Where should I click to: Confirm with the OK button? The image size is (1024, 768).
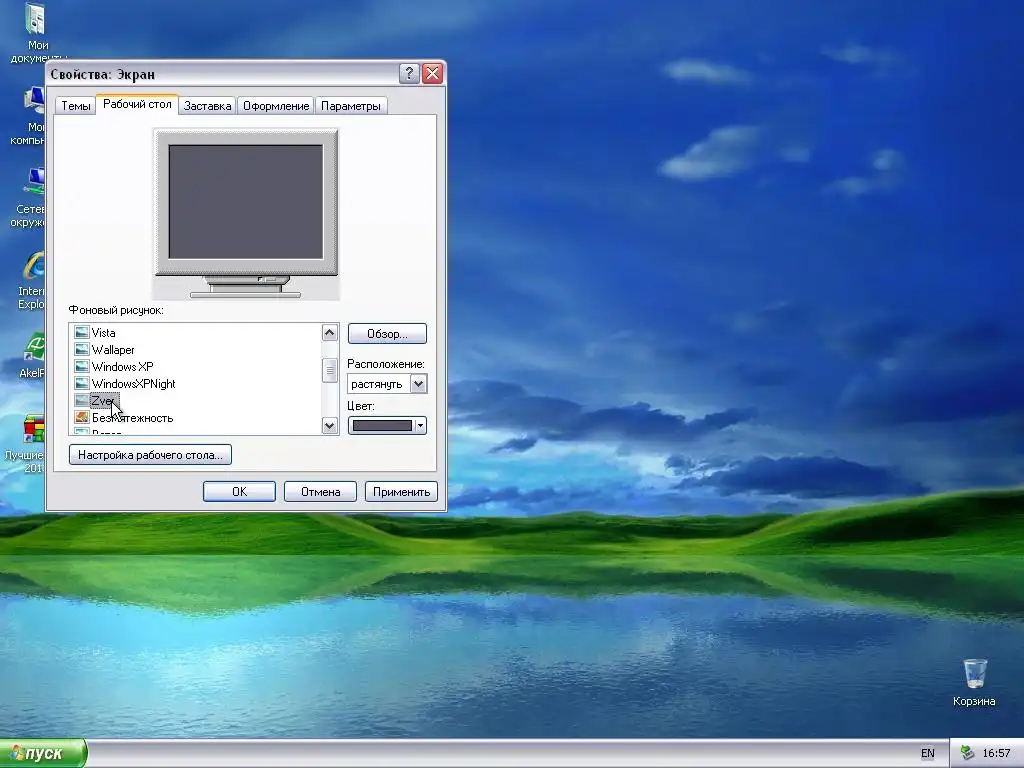click(x=239, y=492)
